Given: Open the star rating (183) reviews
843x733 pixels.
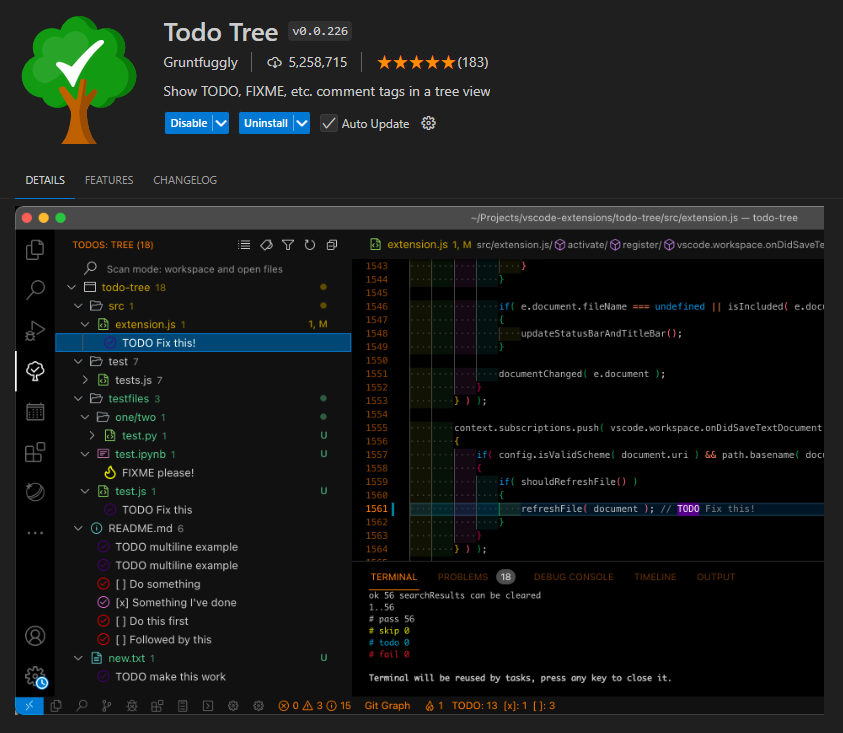Looking at the screenshot, I should click(x=432, y=62).
